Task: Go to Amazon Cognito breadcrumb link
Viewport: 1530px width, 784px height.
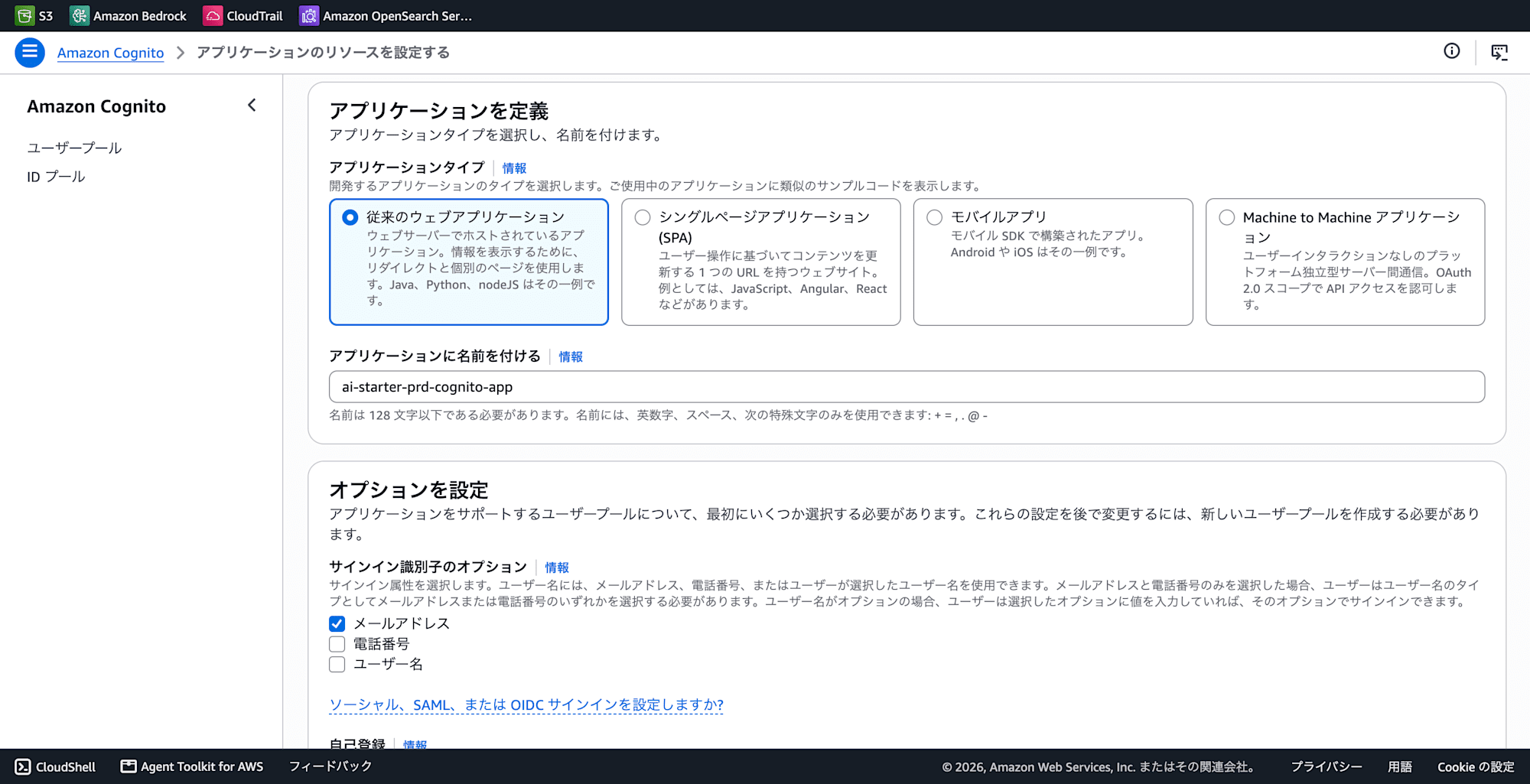Action: [x=110, y=53]
